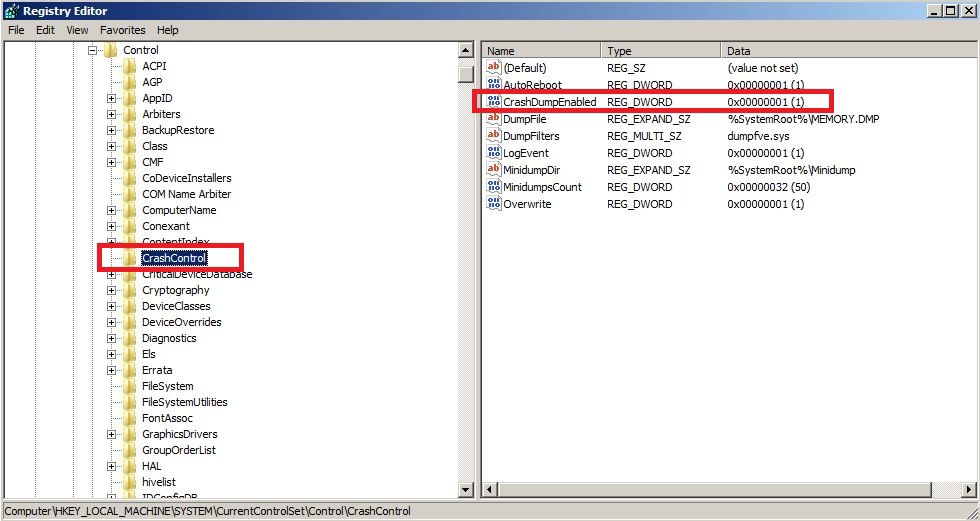Click the ACPI folder icon
The height and width of the screenshot is (521, 980).
point(129,66)
